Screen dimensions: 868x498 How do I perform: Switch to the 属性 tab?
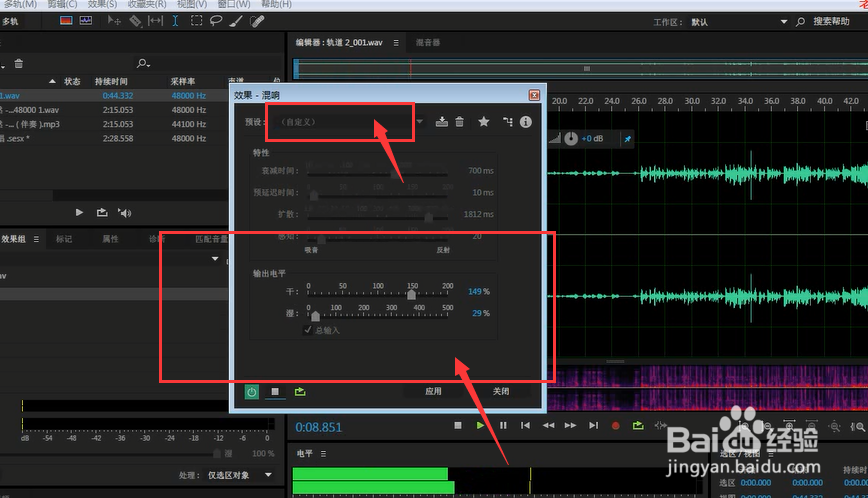coord(110,239)
